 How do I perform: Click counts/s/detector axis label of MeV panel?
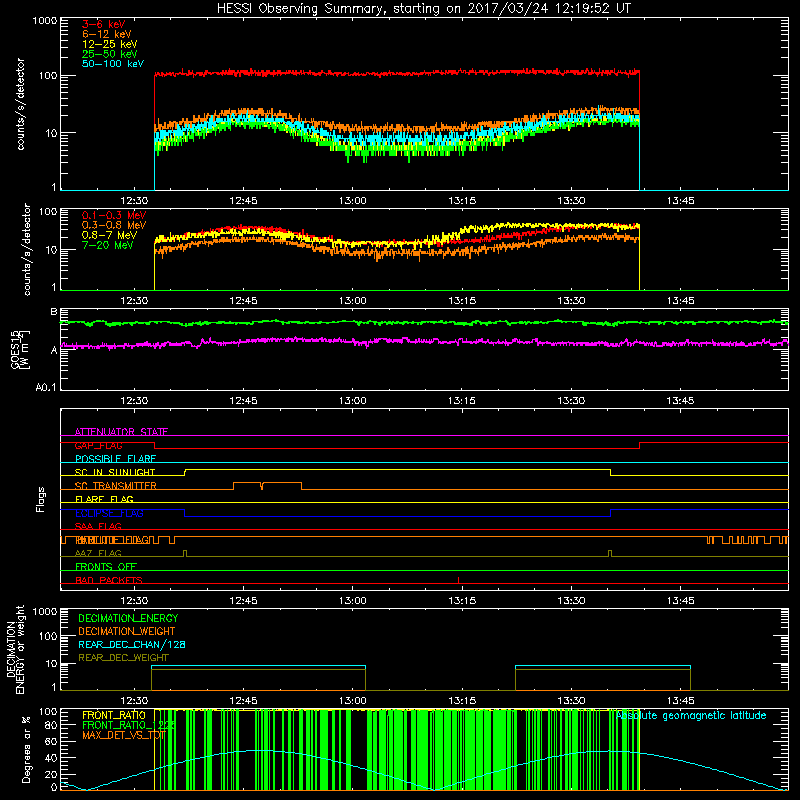click(x=27, y=249)
